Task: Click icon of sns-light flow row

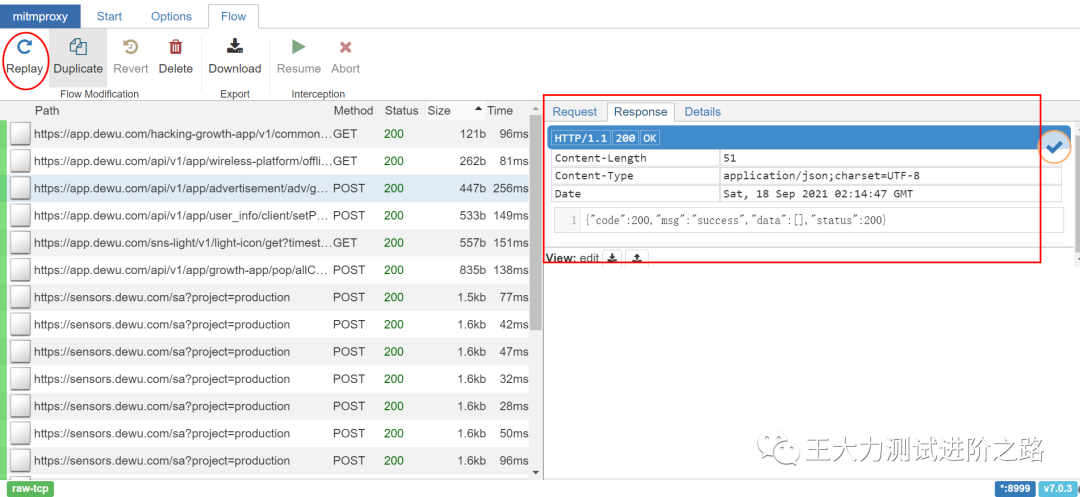Action: (21, 242)
